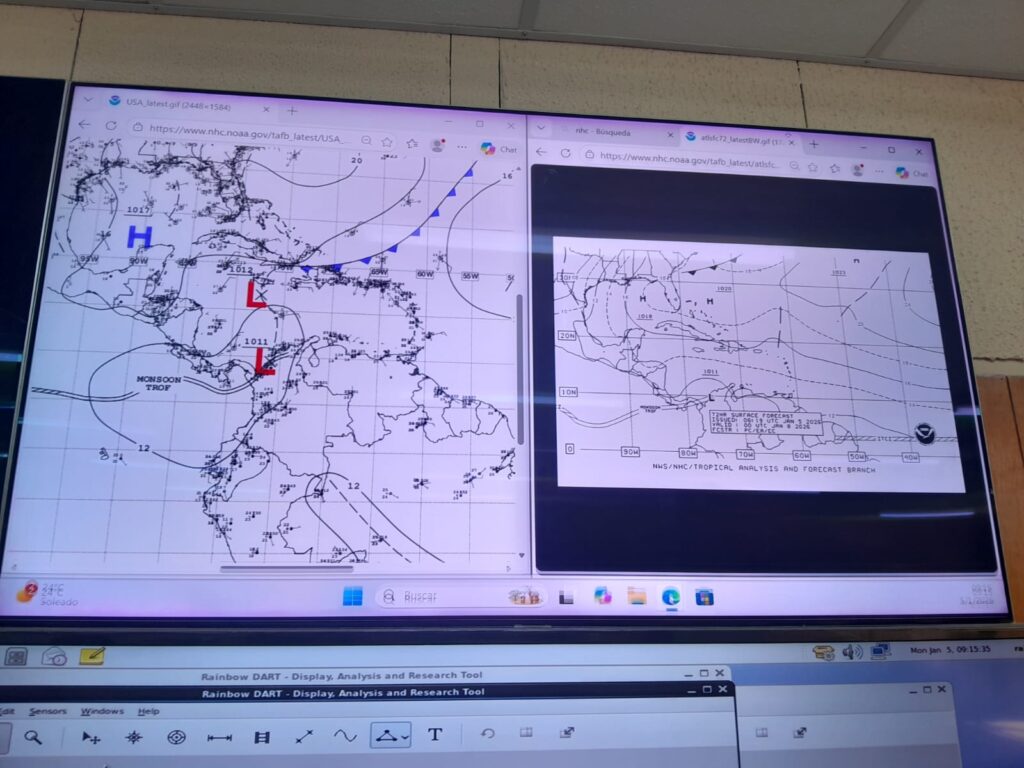The width and height of the screenshot is (1024, 768).
Task: Click the vertical scrollbar of USA_latest map
Action: tap(520, 368)
